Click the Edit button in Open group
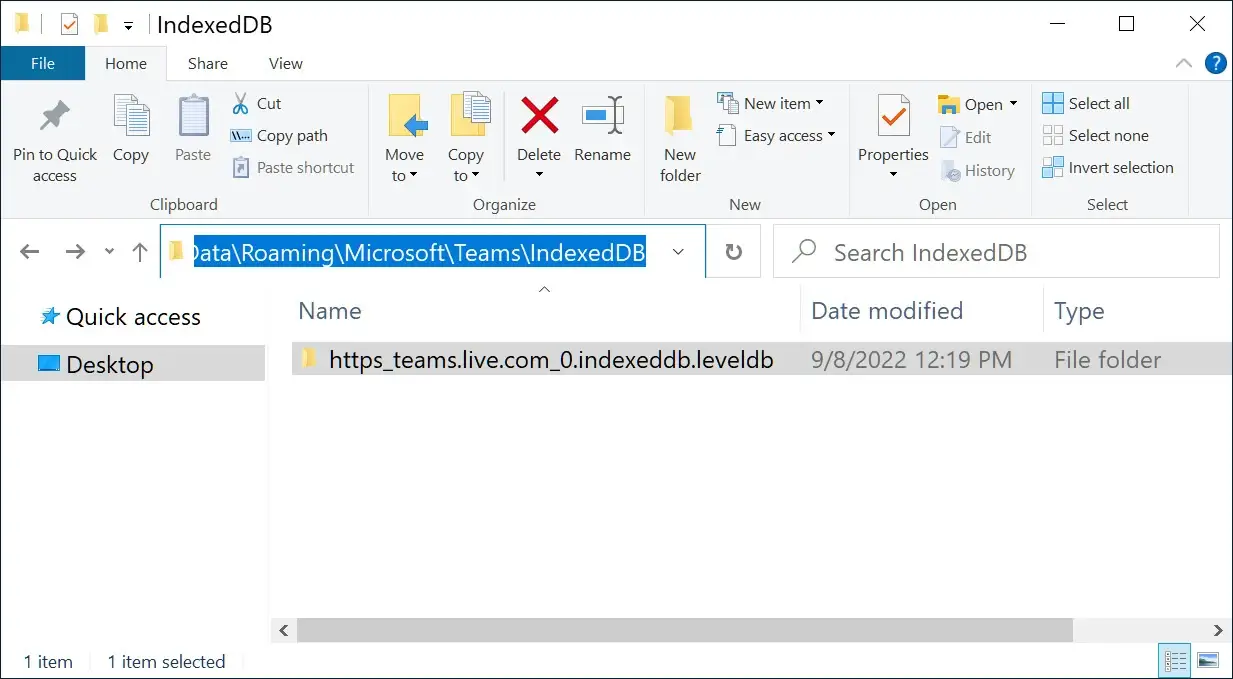This screenshot has width=1233, height=679. [x=965, y=138]
